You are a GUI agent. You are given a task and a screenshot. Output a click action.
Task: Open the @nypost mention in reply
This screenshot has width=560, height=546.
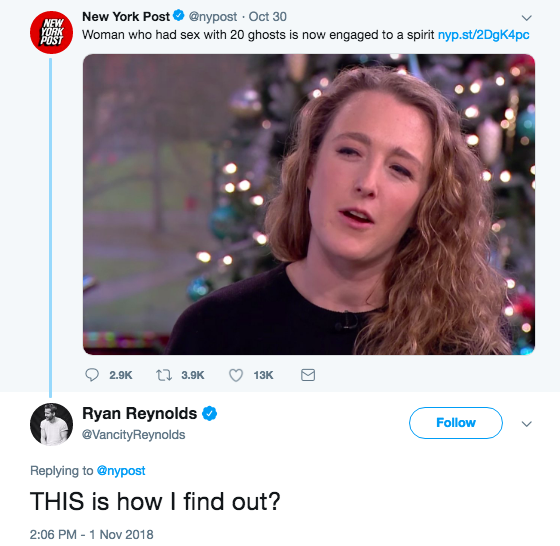121,471
